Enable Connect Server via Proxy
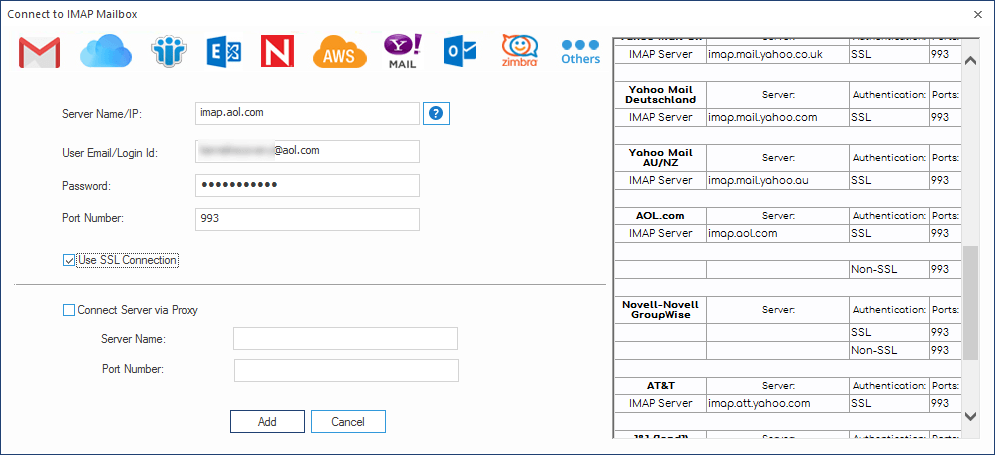This screenshot has height=455, width=995. (x=69, y=310)
